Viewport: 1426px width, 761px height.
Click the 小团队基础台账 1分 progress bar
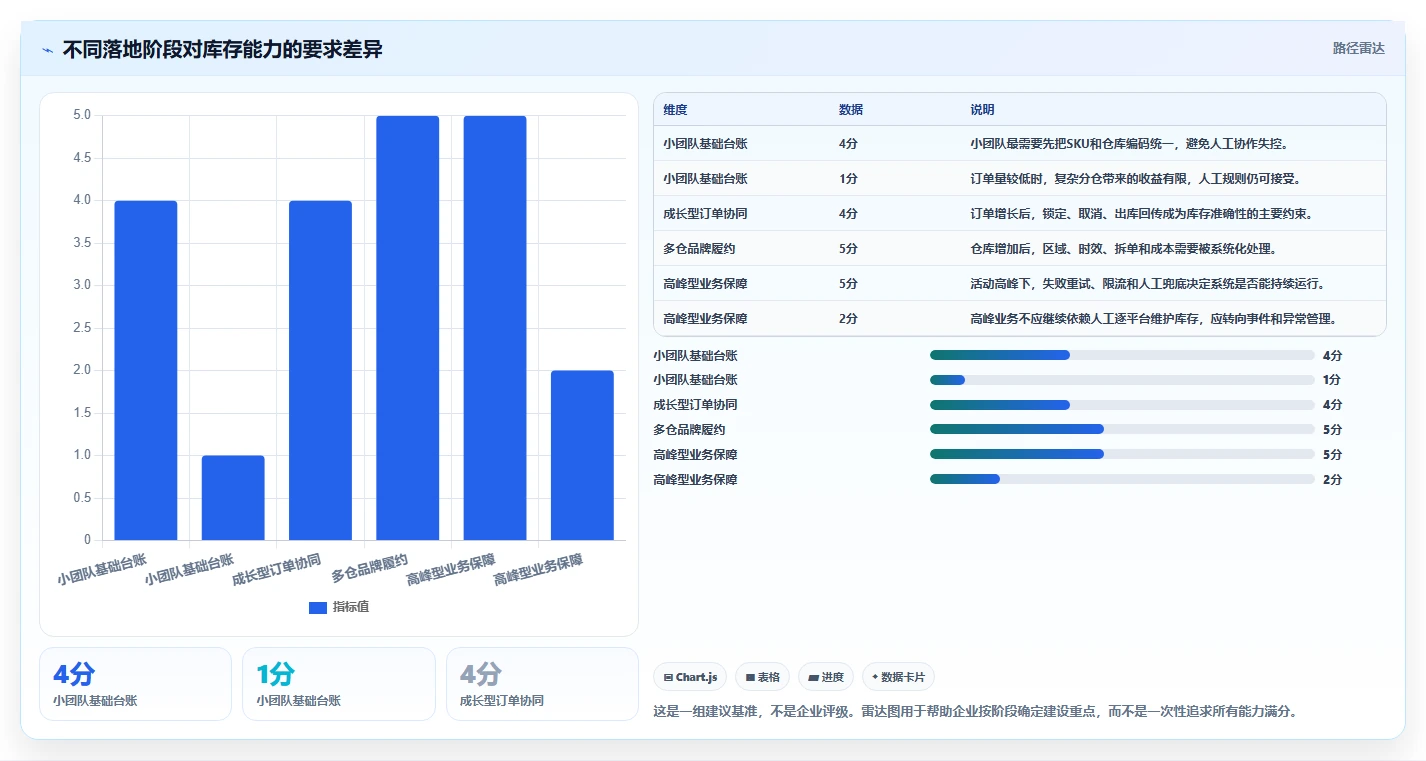[x=1122, y=380]
